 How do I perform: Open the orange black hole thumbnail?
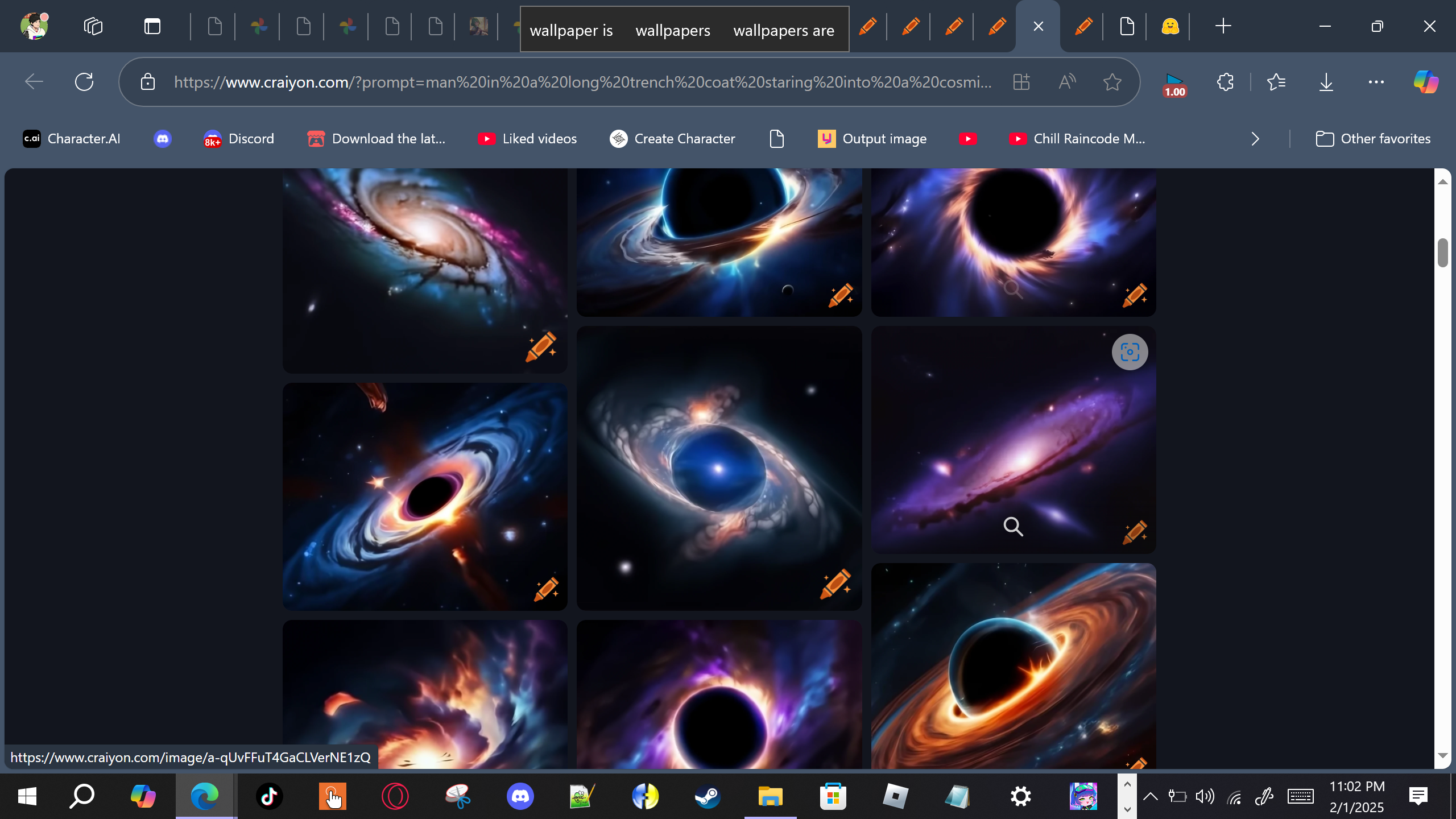[1013, 665]
